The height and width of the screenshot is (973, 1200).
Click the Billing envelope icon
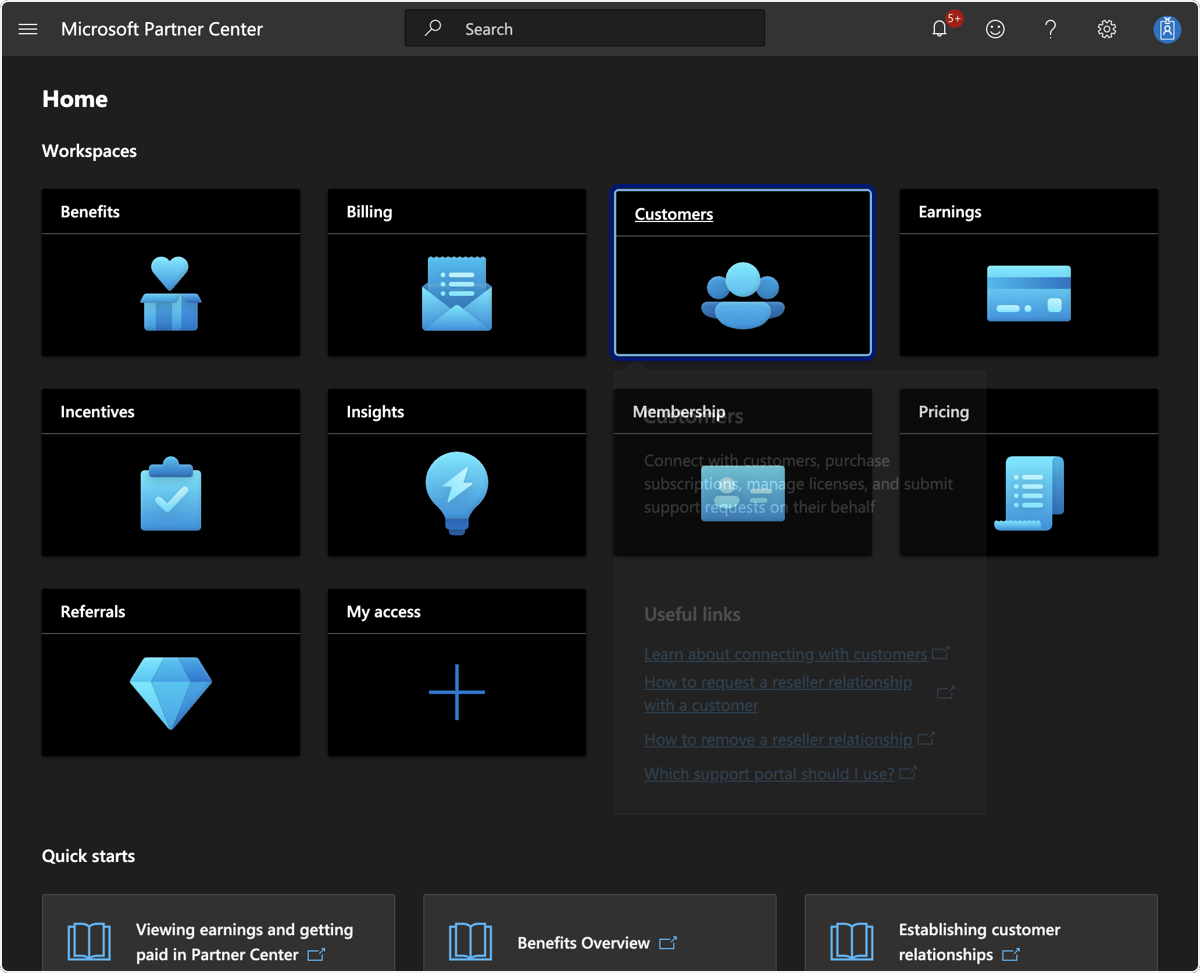(457, 294)
